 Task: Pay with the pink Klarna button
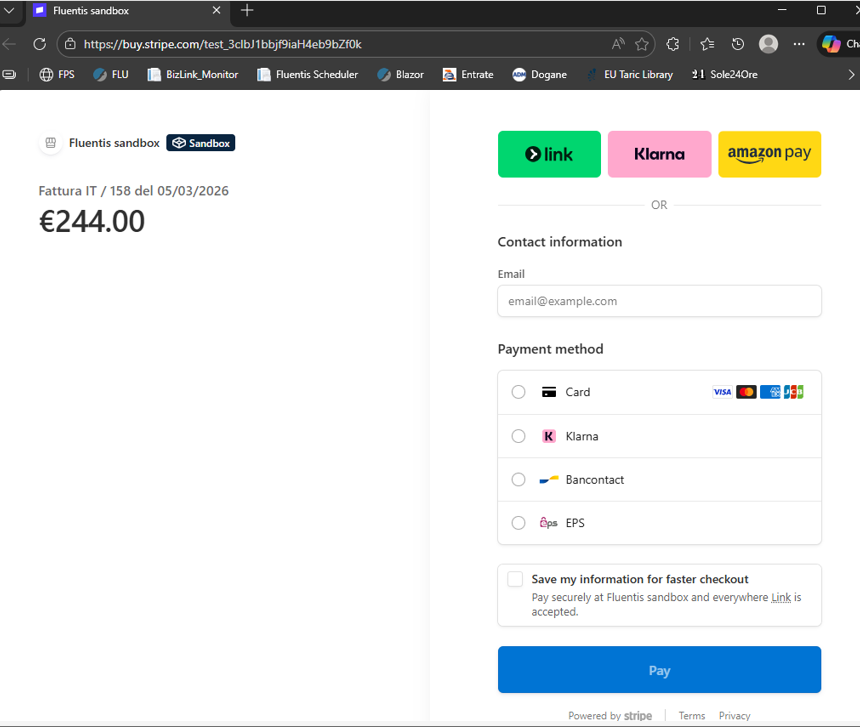[659, 154]
